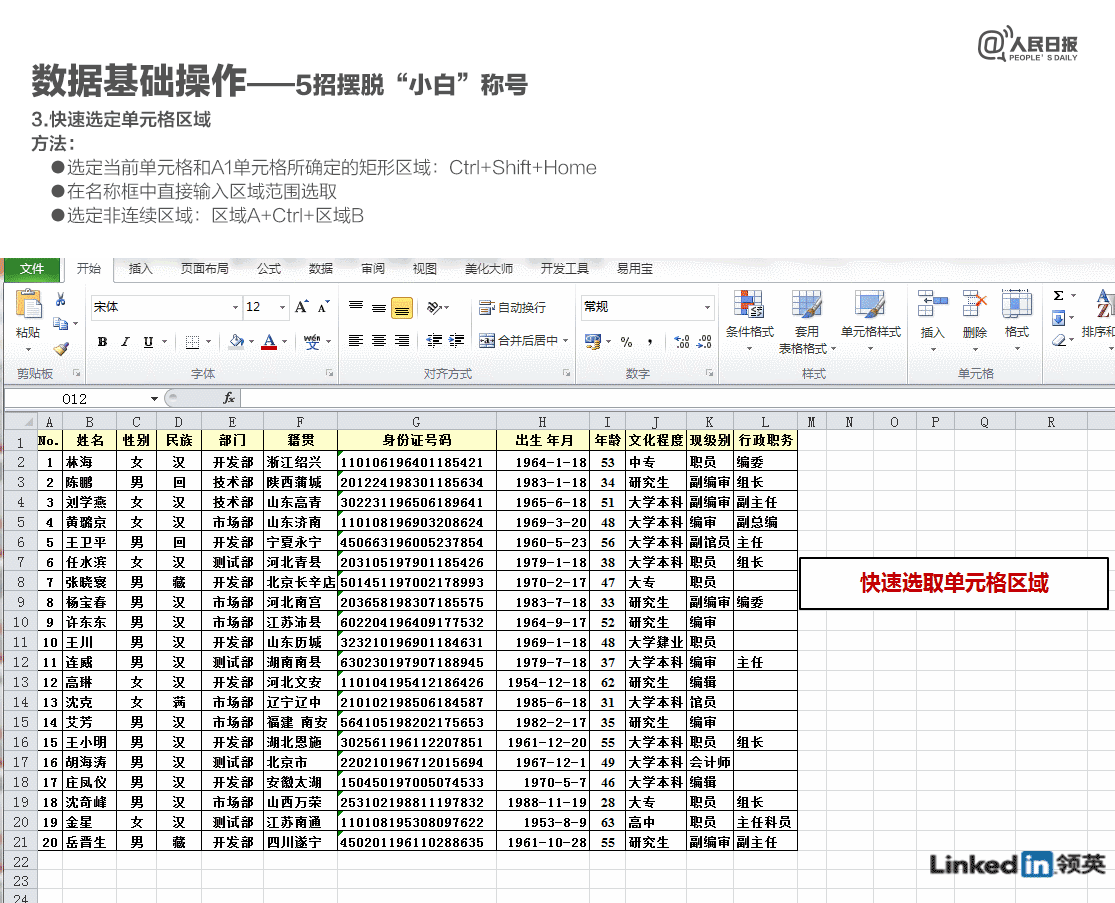Open 格式 cell format menu
This screenshot has width=1115, height=903.
pyautogui.click(x=1017, y=320)
